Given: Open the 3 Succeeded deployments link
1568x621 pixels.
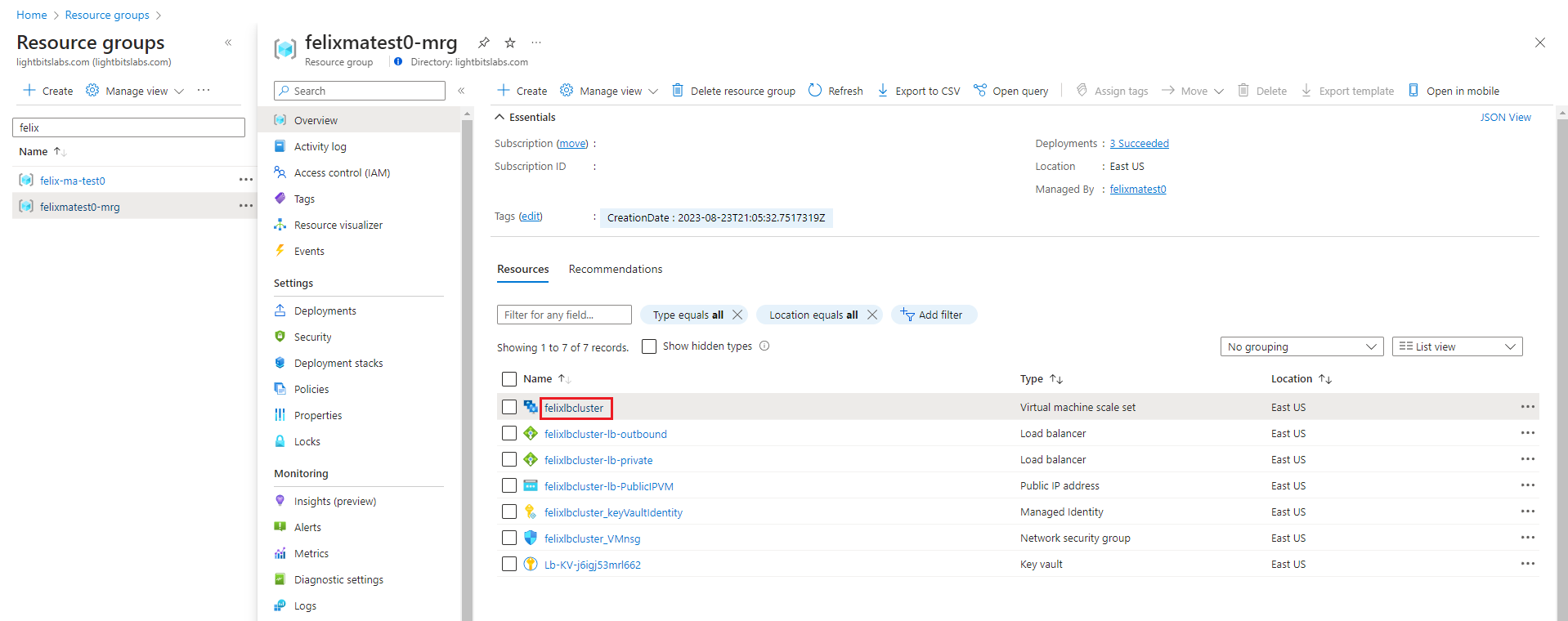Looking at the screenshot, I should click(x=1139, y=143).
